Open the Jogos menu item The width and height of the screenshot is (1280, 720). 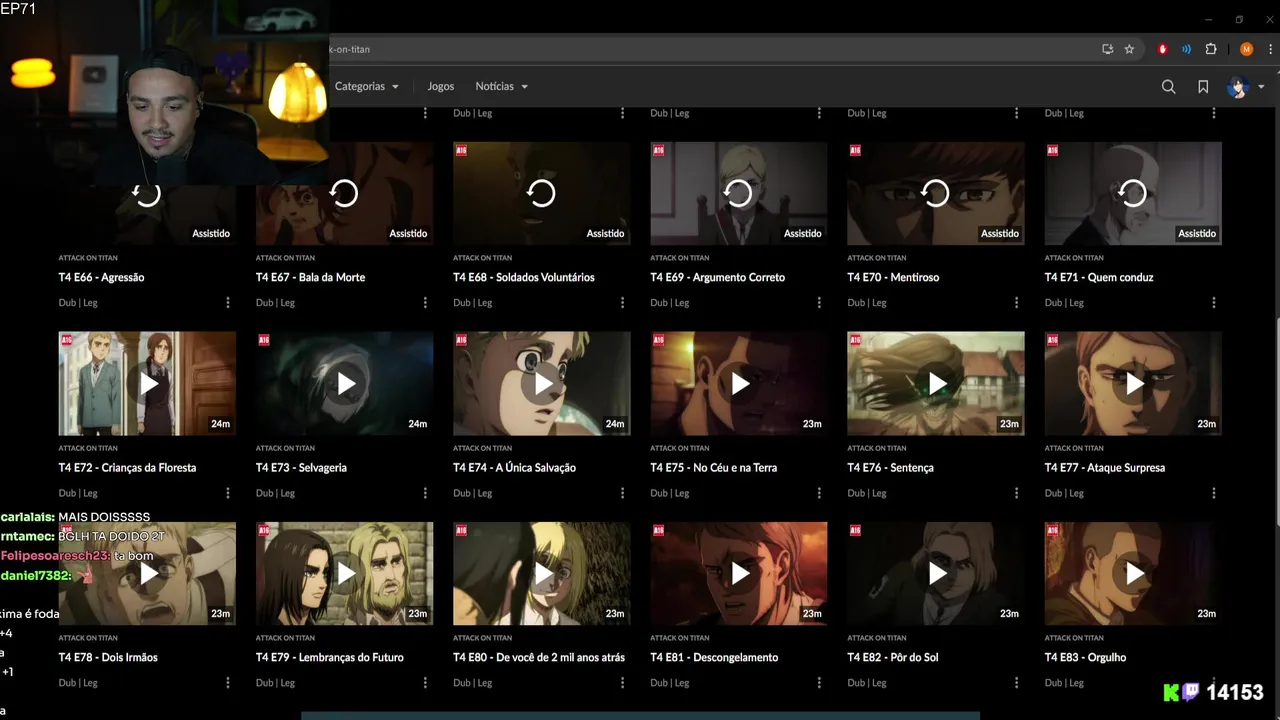(440, 86)
